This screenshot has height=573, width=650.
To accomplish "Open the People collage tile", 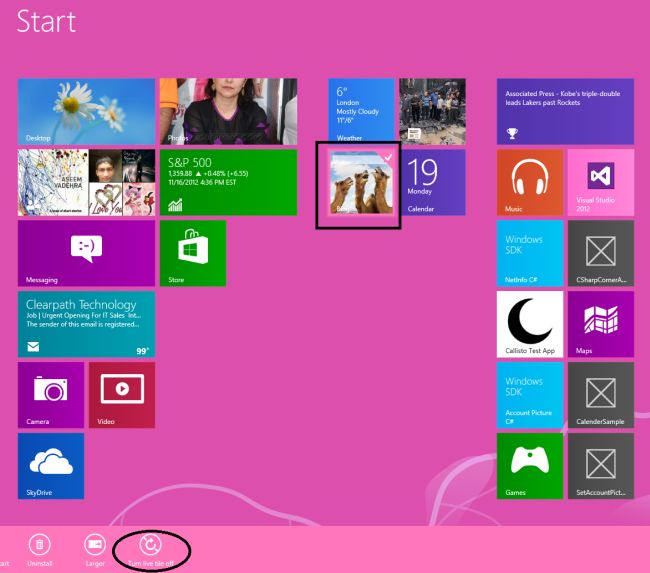I will [x=86, y=182].
